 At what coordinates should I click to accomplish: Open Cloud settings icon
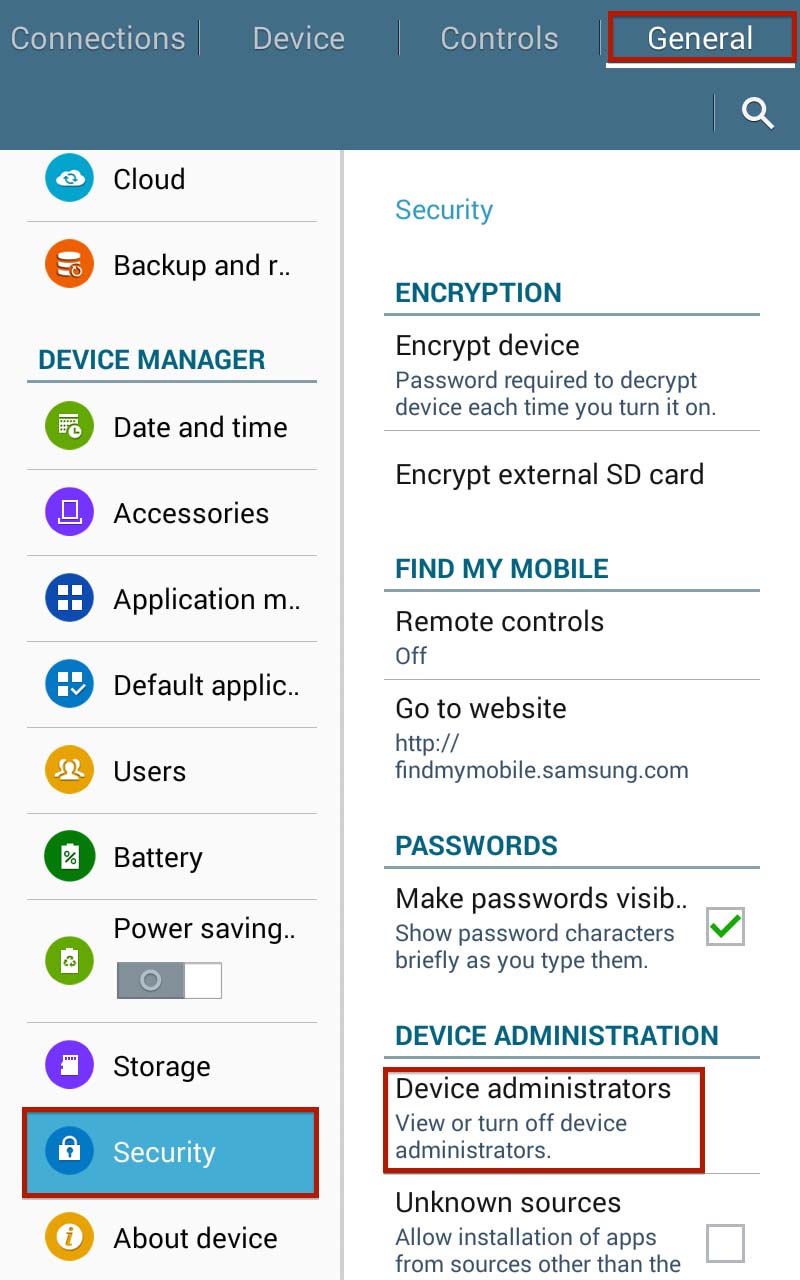pyautogui.click(x=69, y=178)
